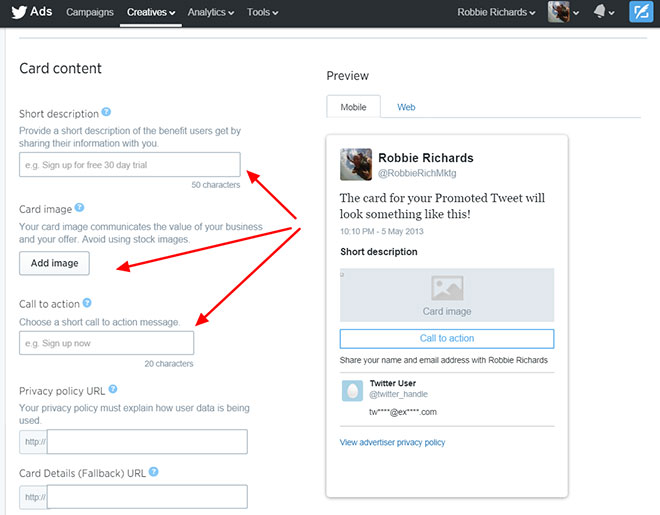Open View advertiser privacy policy link
660x515 pixels.
click(x=392, y=442)
